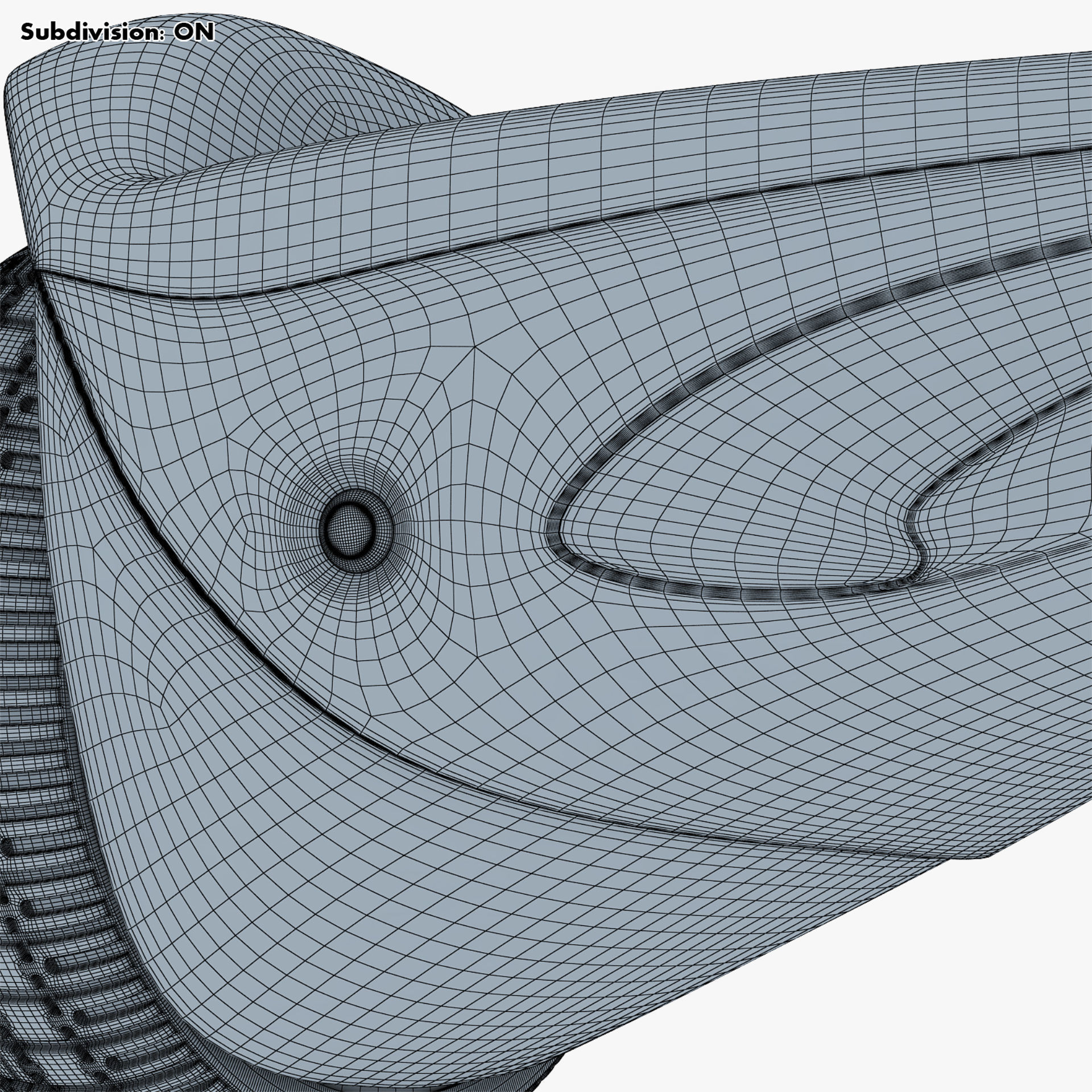Click the "Subdivision: ON" label text

coord(117,32)
